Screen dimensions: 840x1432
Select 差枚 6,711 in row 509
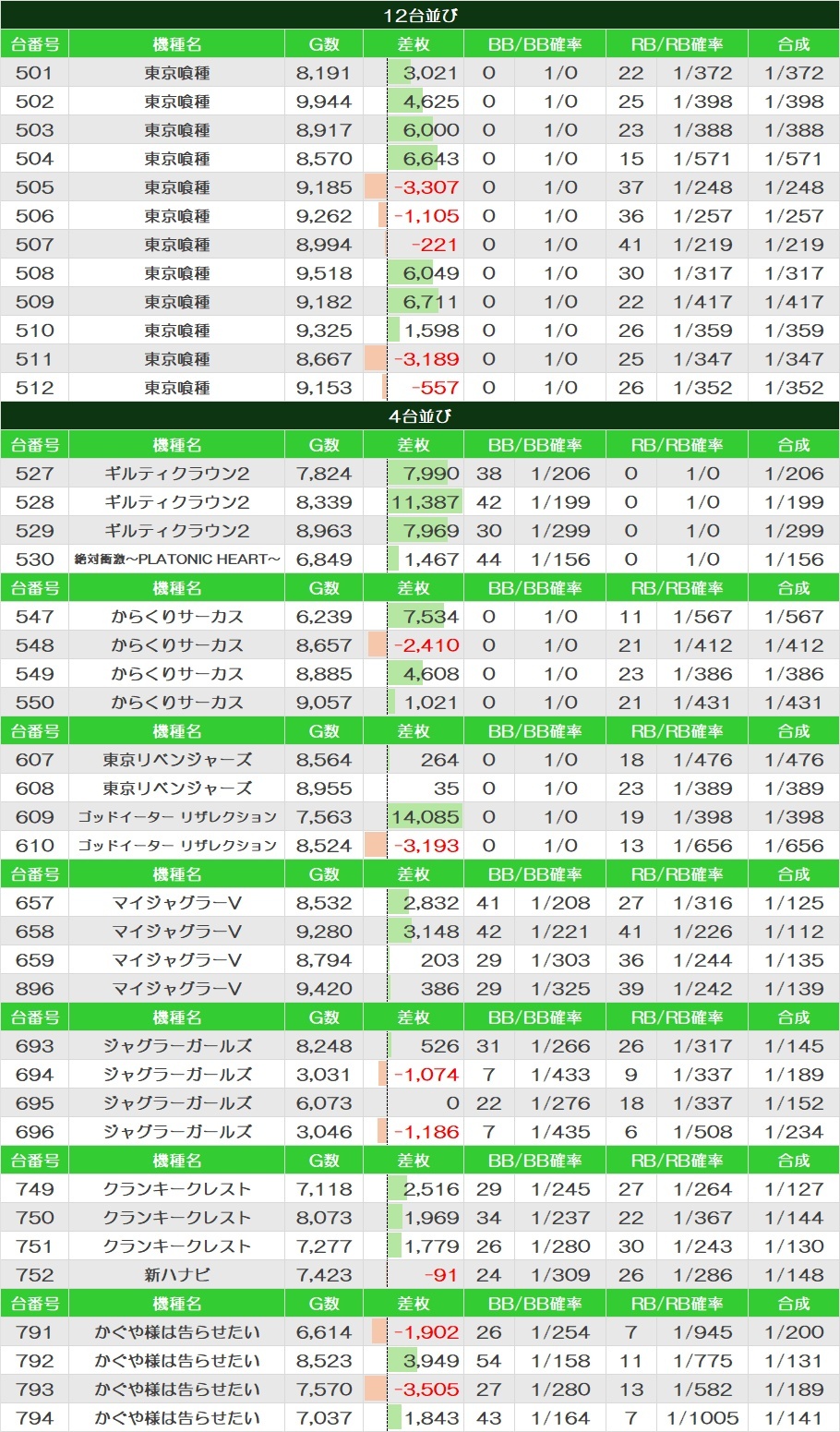coord(431,302)
